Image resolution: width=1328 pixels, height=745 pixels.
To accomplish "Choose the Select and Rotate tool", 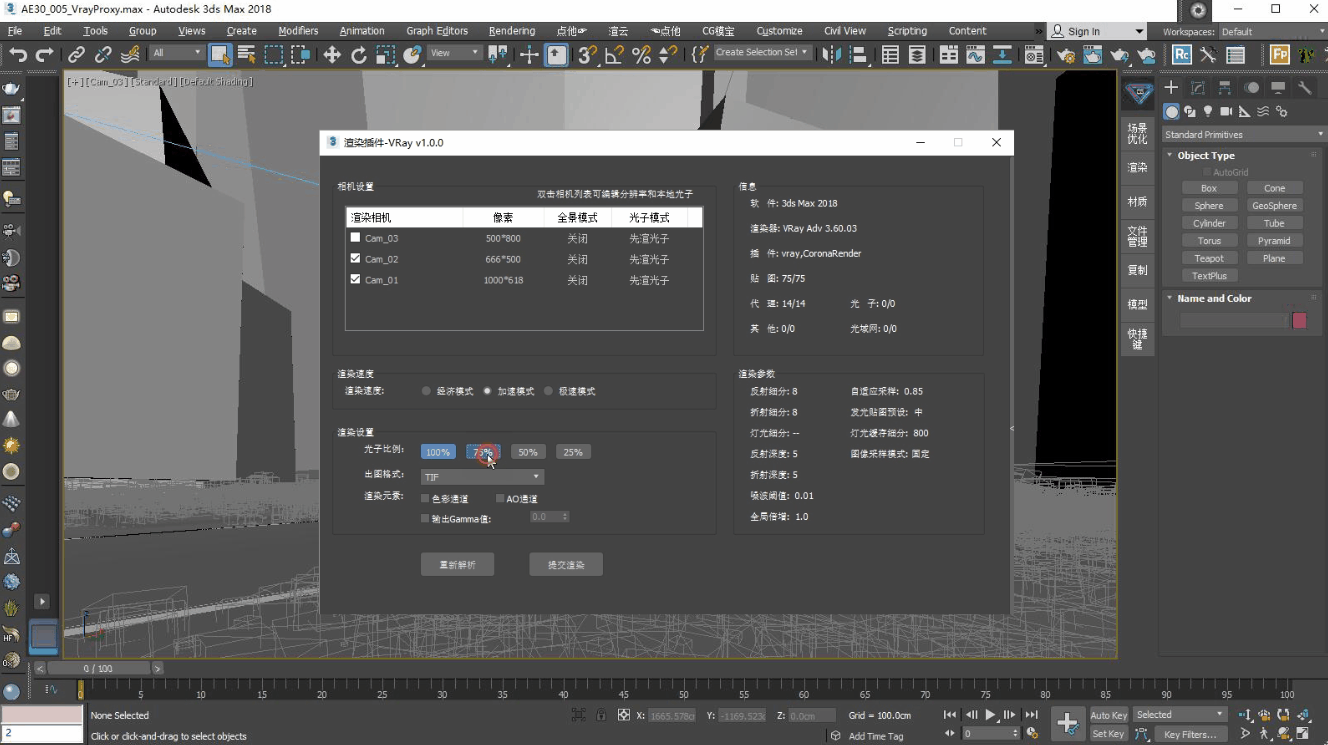I will click(359, 54).
